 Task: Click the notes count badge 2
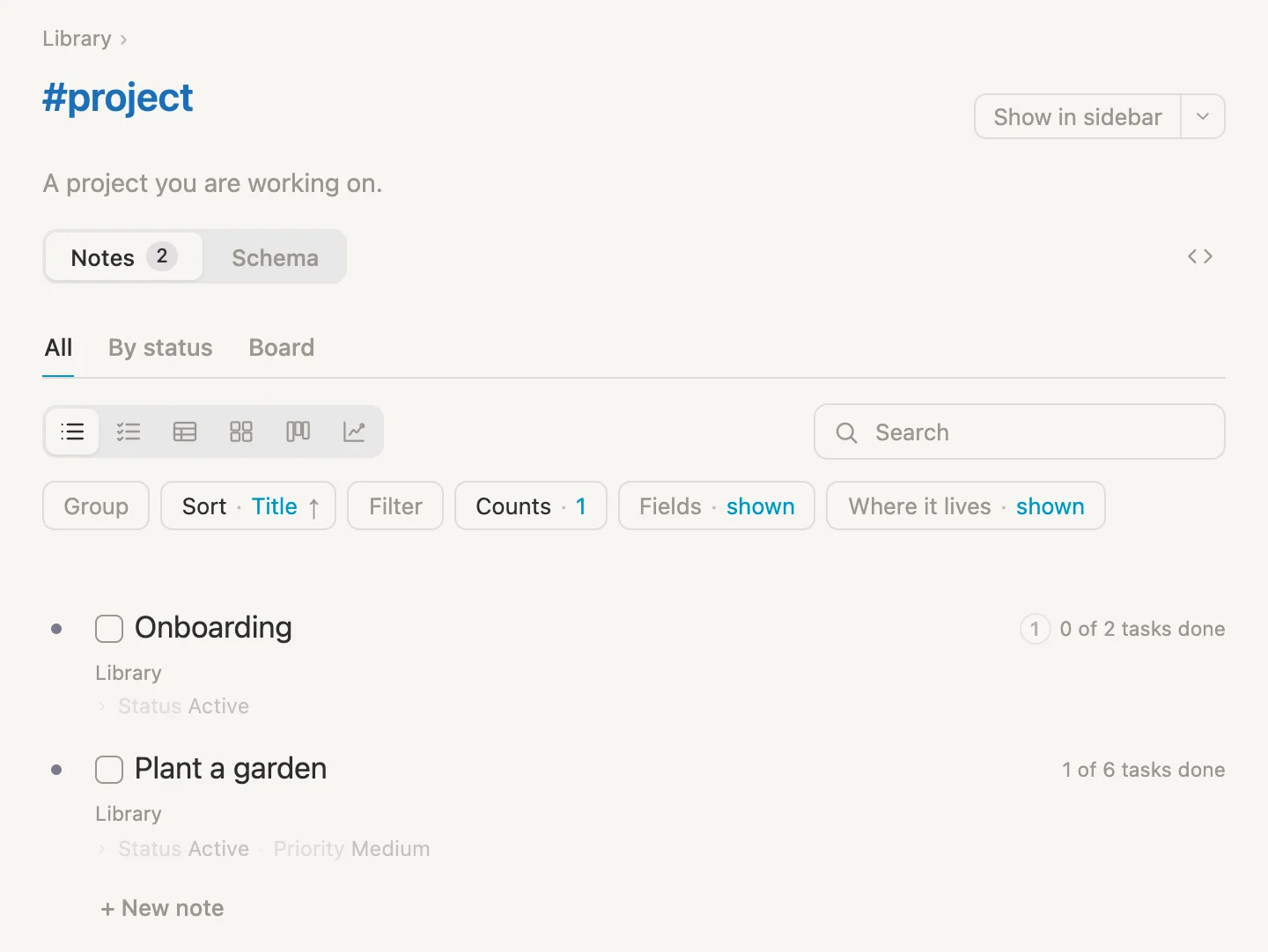tap(162, 256)
